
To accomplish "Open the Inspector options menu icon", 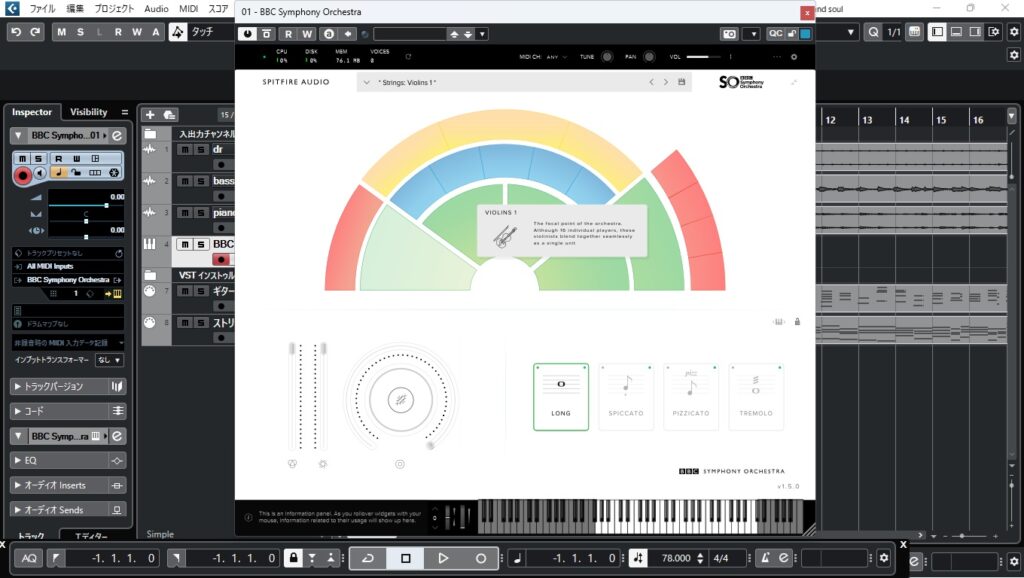I will point(124,112).
